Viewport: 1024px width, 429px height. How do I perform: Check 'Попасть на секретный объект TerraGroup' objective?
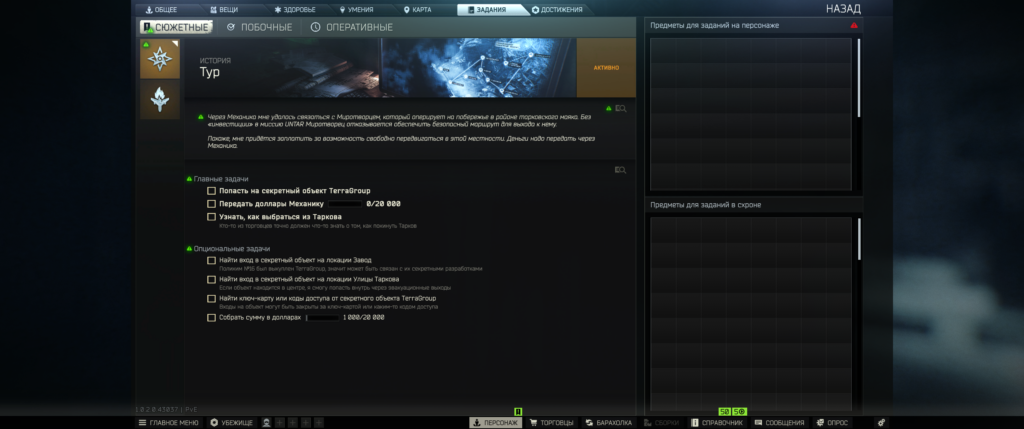(x=211, y=190)
